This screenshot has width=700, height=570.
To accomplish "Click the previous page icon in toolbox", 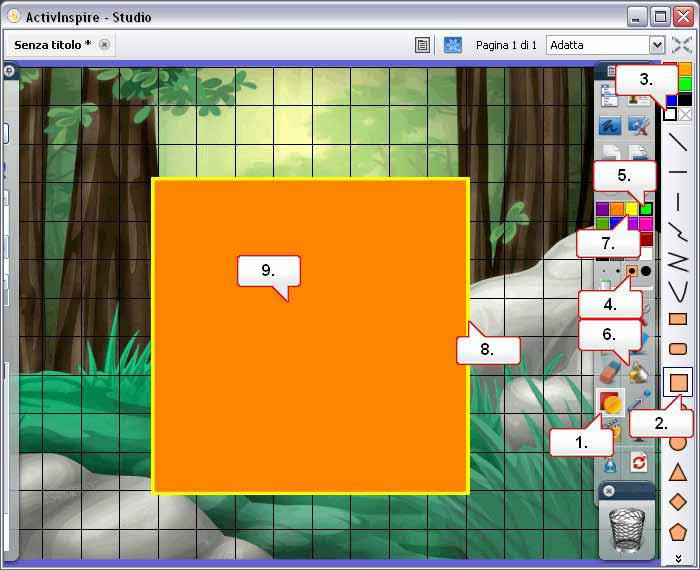I will pos(610,152).
